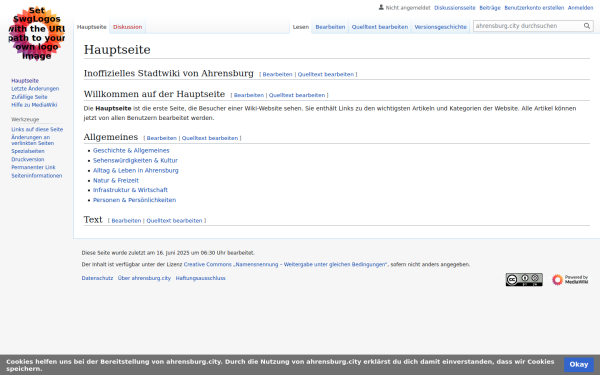Screen dimensions: 600x375
Task: Click the Creative Commons license badge
Action: (x=524, y=280)
